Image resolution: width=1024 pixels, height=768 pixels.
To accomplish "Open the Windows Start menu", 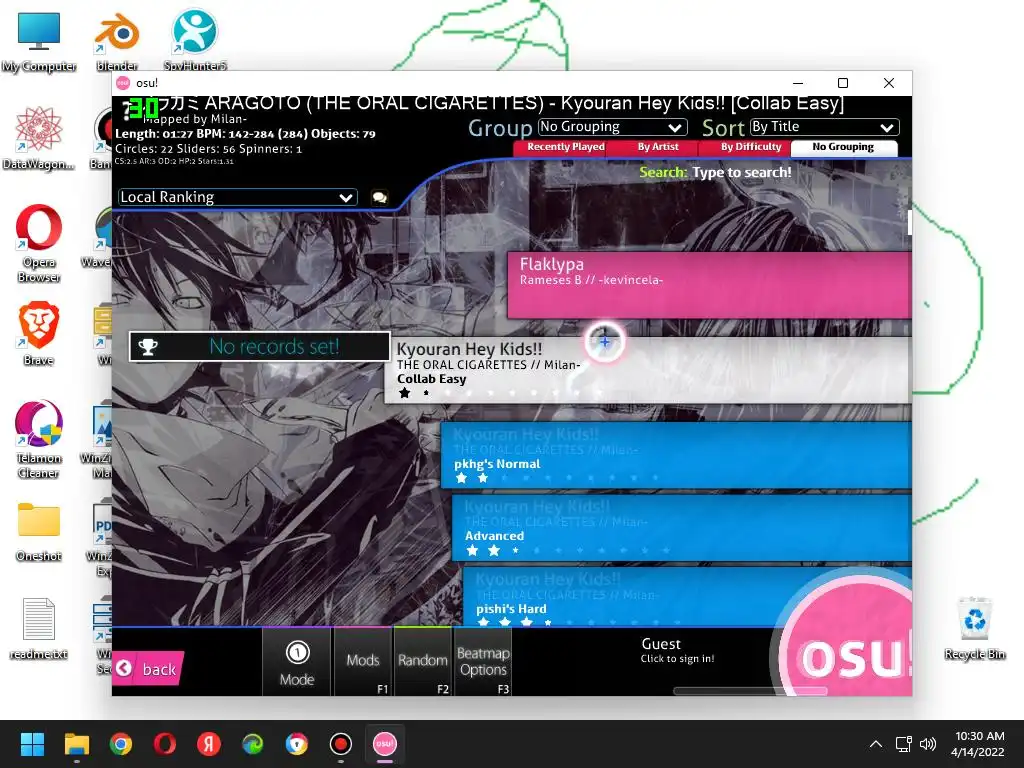I will [32, 744].
